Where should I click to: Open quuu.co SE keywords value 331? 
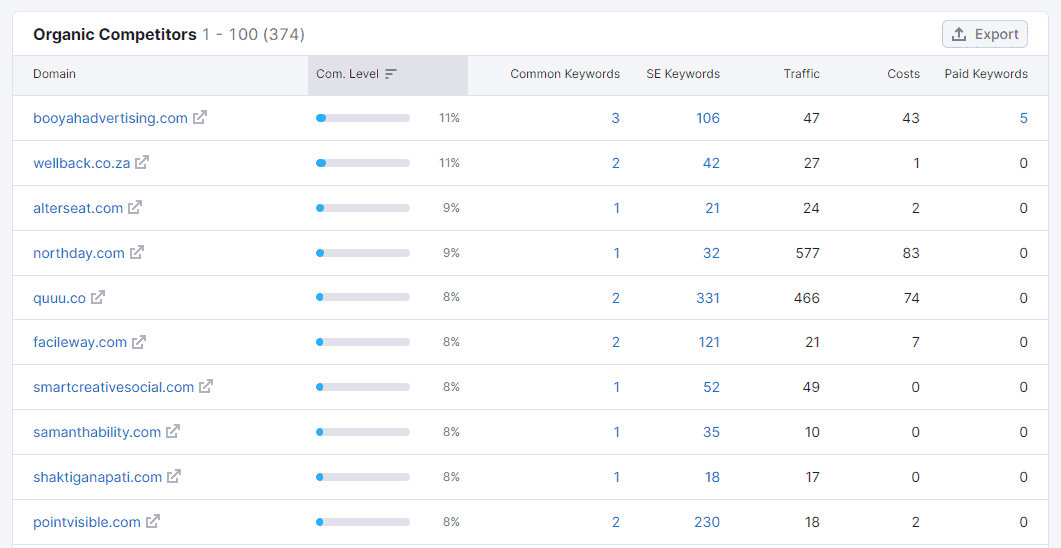pyautogui.click(x=708, y=298)
